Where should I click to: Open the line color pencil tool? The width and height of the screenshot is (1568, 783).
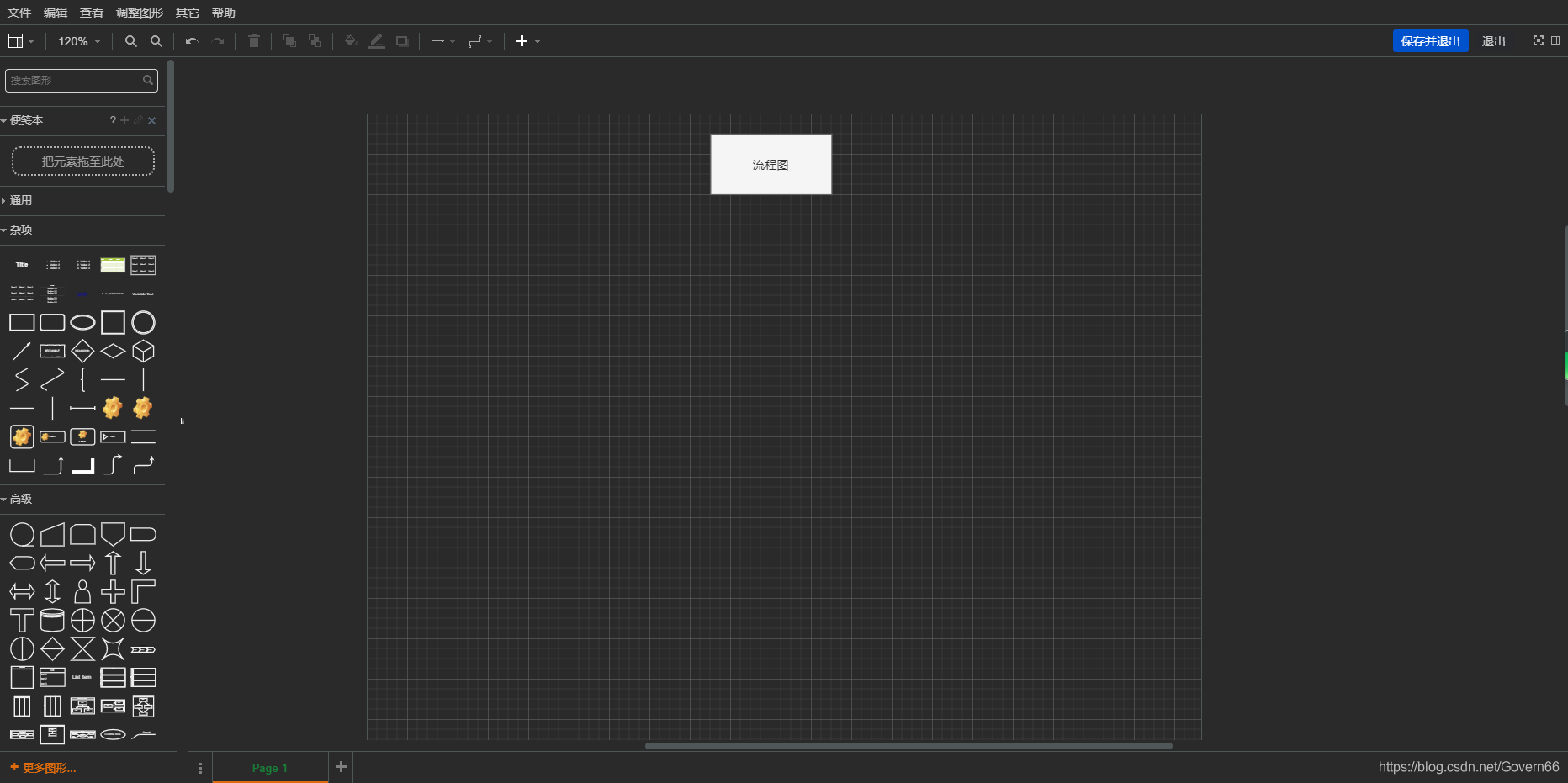pos(376,41)
